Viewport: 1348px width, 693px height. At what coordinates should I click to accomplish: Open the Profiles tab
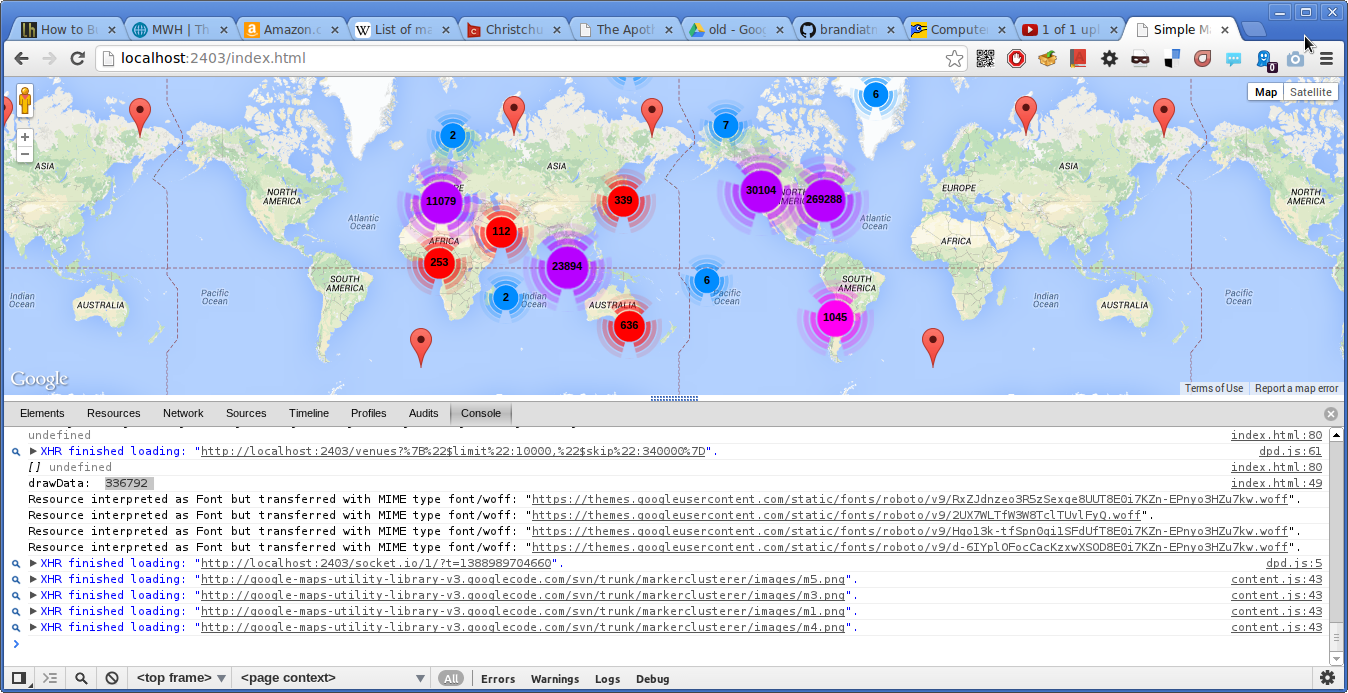(369, 413)
